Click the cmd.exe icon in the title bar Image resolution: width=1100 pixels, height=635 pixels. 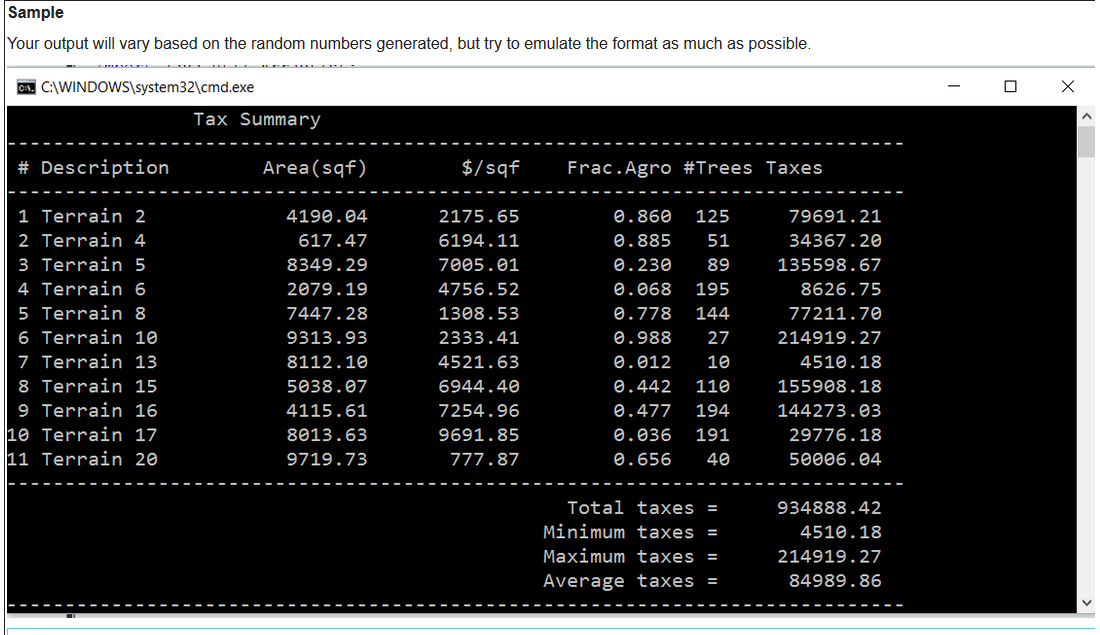tap(26, 87)
